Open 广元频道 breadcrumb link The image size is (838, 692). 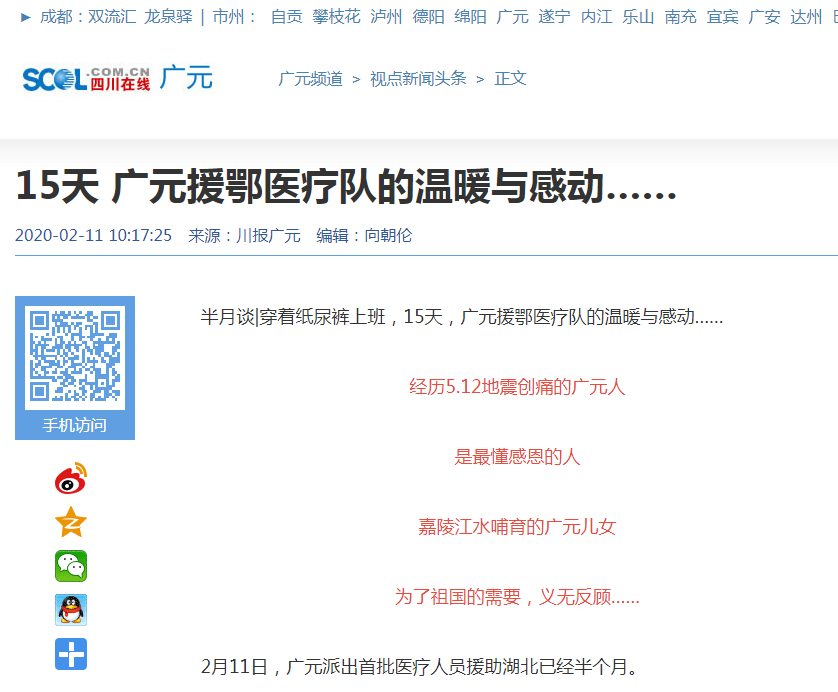[310, 79]
